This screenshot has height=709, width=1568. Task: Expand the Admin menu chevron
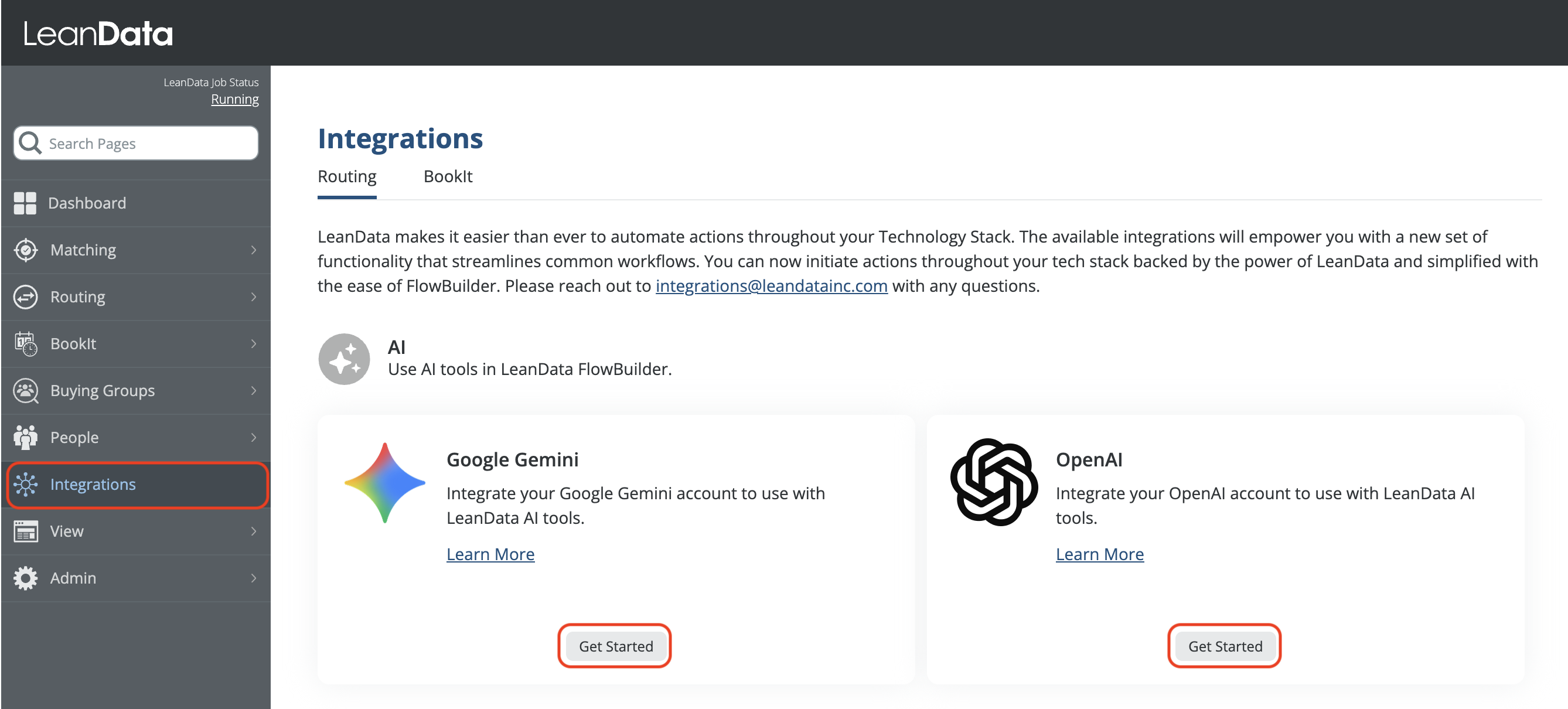coord(253,578)
